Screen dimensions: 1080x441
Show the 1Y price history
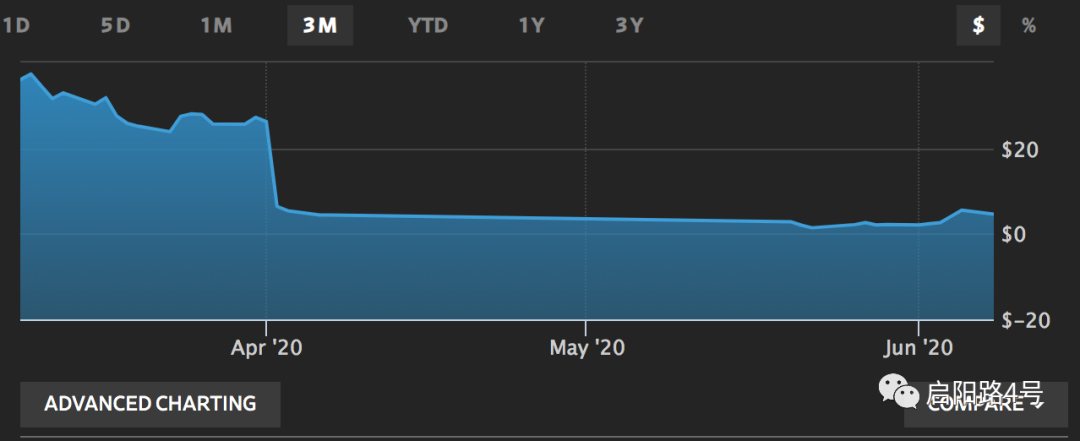pos(532,26)
